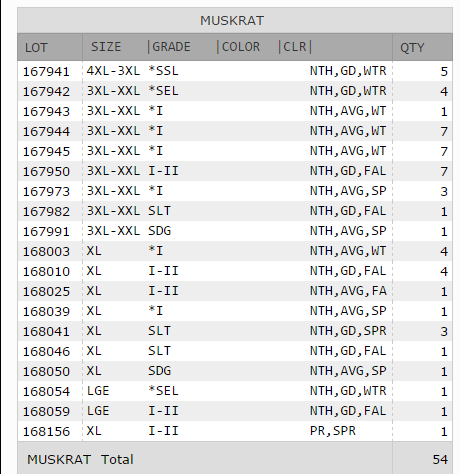Click the SIZE | GRADE | COLOR | CLR header
This screenshot has height=474, width=460.
click(x=201, y=47)
